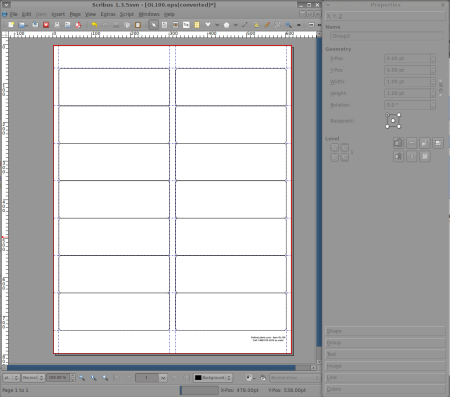
Task: Open the Background layer dropdown
Action: pyautogui.click(x=213, y=378)
